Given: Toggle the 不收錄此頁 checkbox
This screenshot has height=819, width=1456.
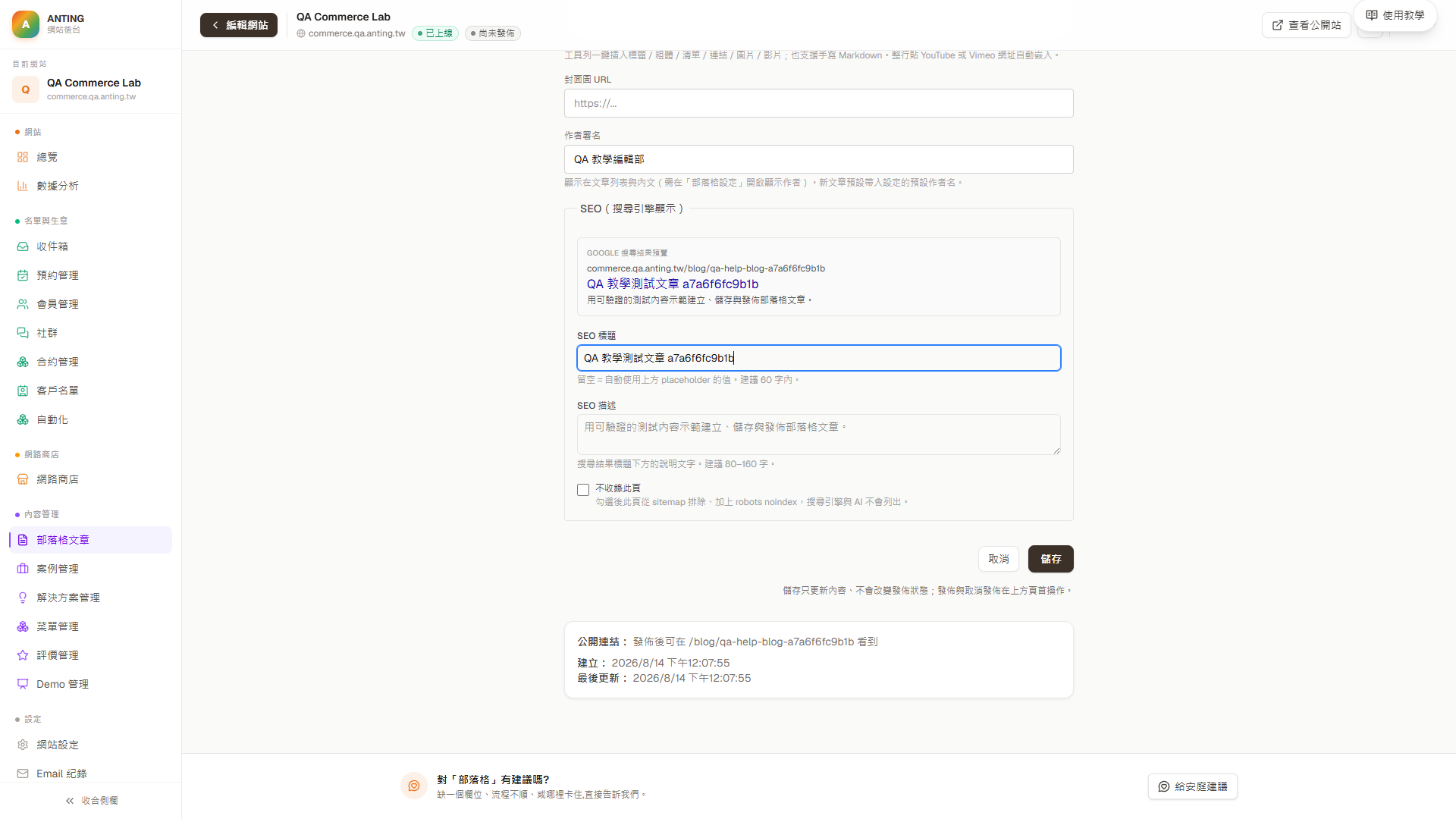Looking at the screenshot, I should coord(583,490).
